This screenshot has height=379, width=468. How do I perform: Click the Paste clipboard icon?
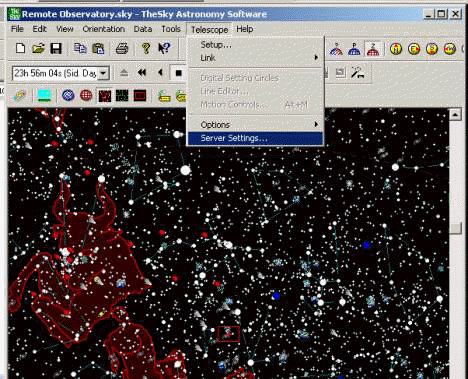[x=98, y=49]
